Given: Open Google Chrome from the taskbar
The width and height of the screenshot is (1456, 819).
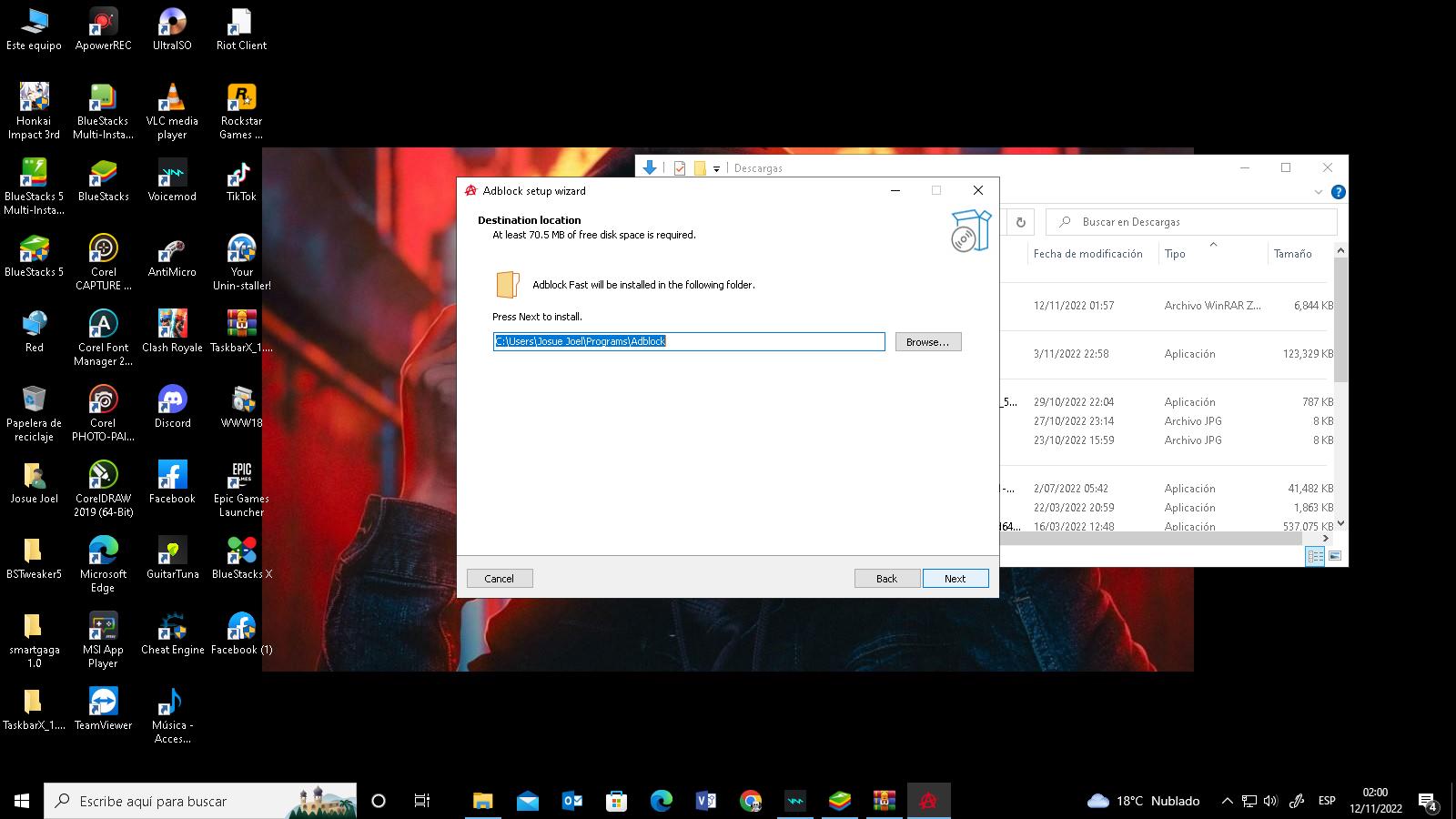Looking at the screenshot, I should 751,801.
